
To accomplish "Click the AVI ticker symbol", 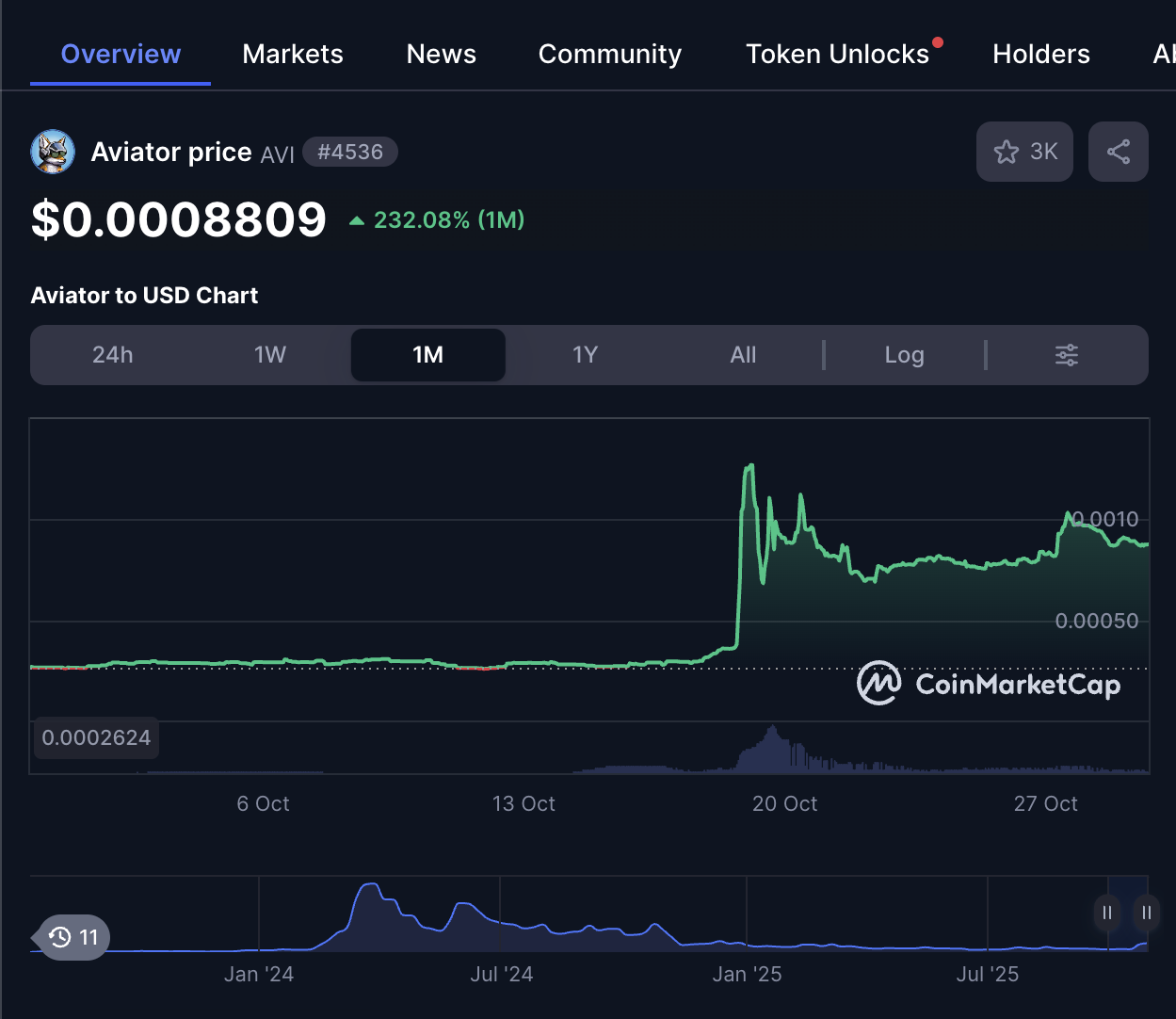I will pos(278,154).
